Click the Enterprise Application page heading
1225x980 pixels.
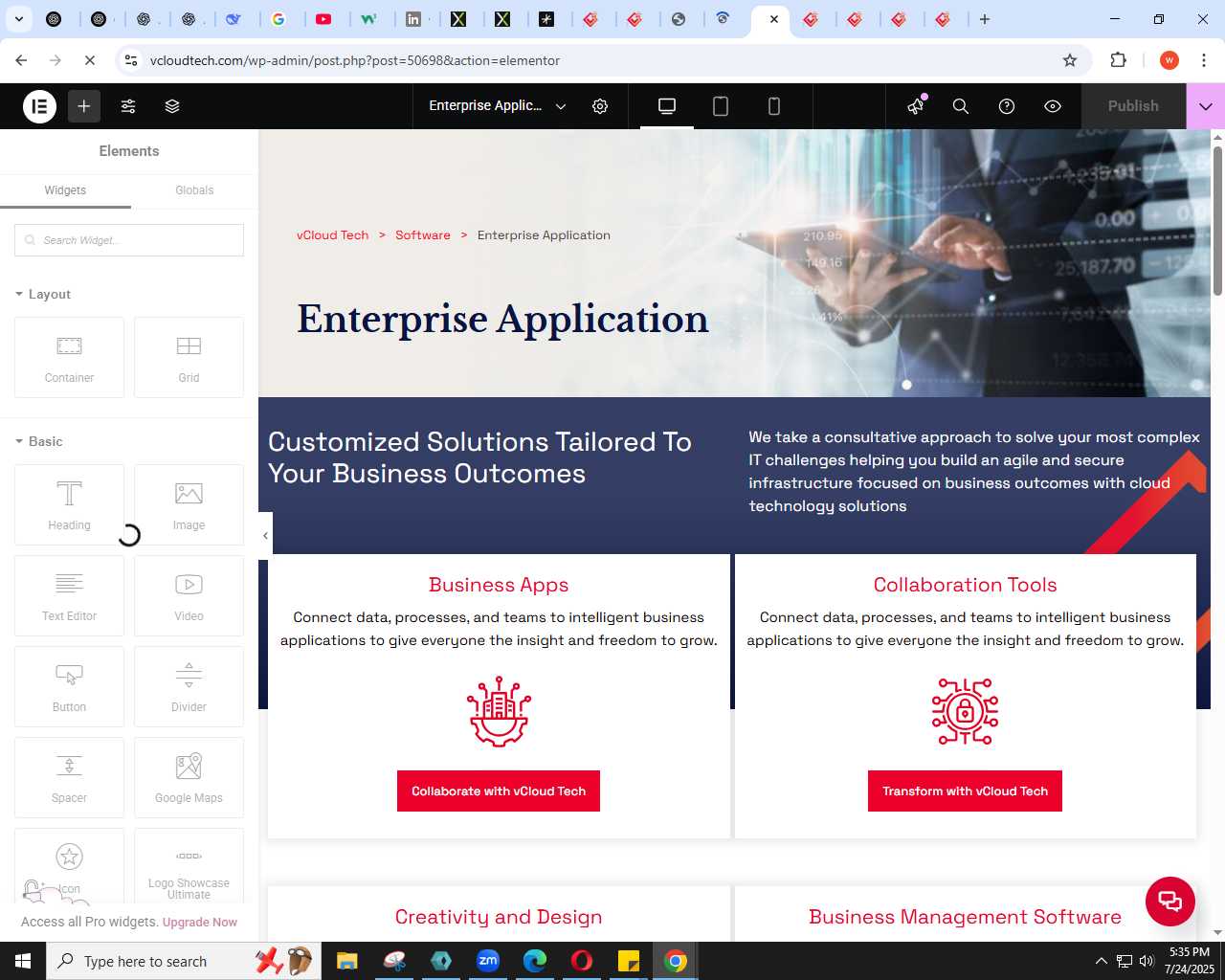[502, 320]
